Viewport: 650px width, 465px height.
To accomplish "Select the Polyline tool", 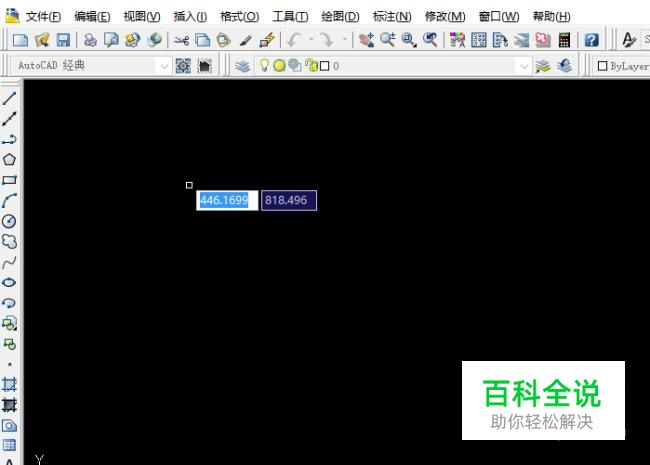I will pos(9,140).
